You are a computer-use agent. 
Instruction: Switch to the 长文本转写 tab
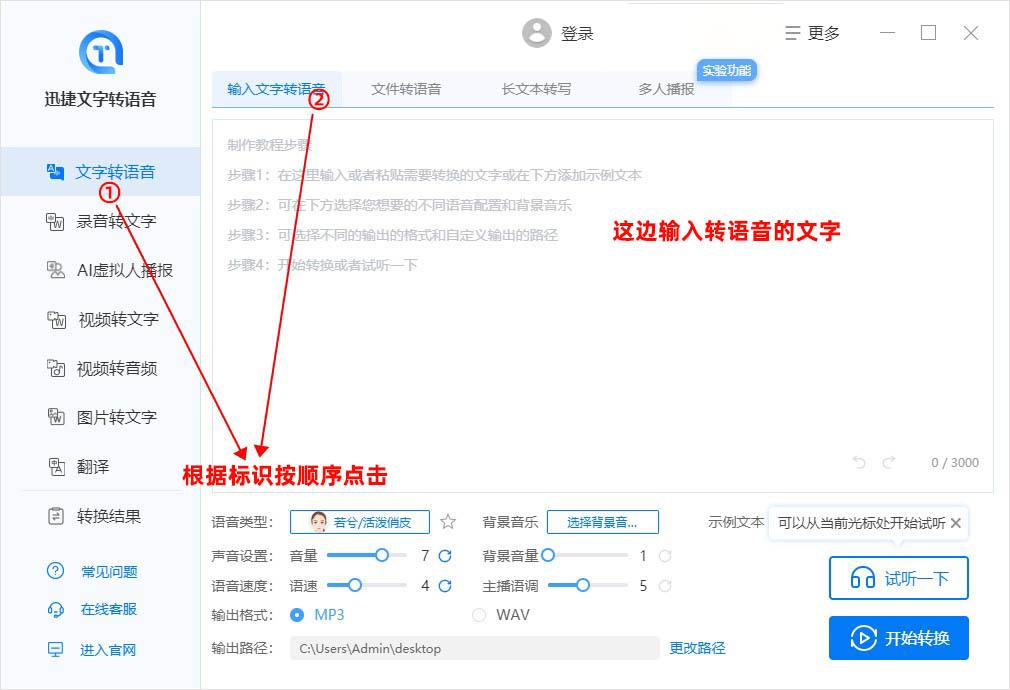point(536,90)
